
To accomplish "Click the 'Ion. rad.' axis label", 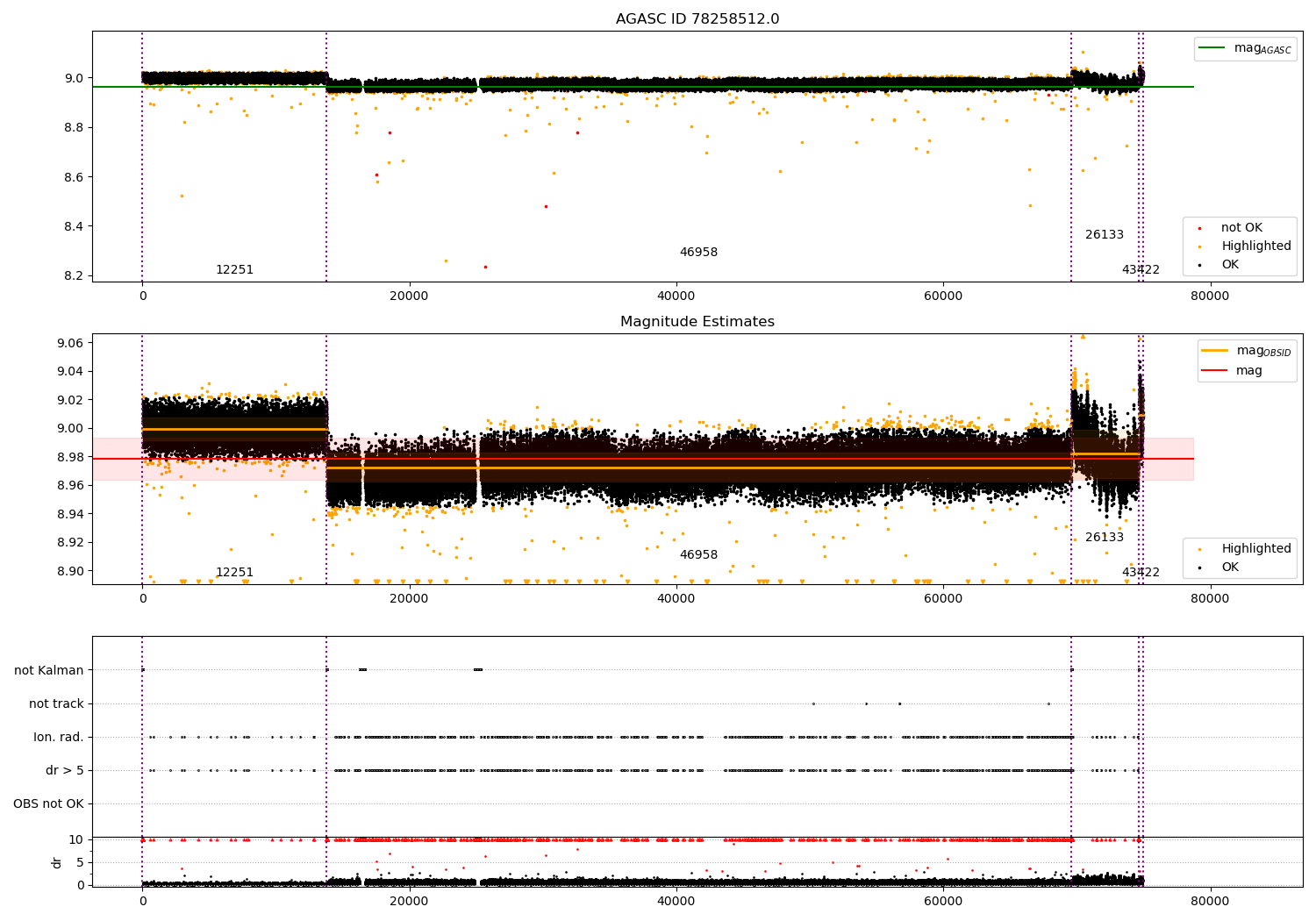I will 59,737.
